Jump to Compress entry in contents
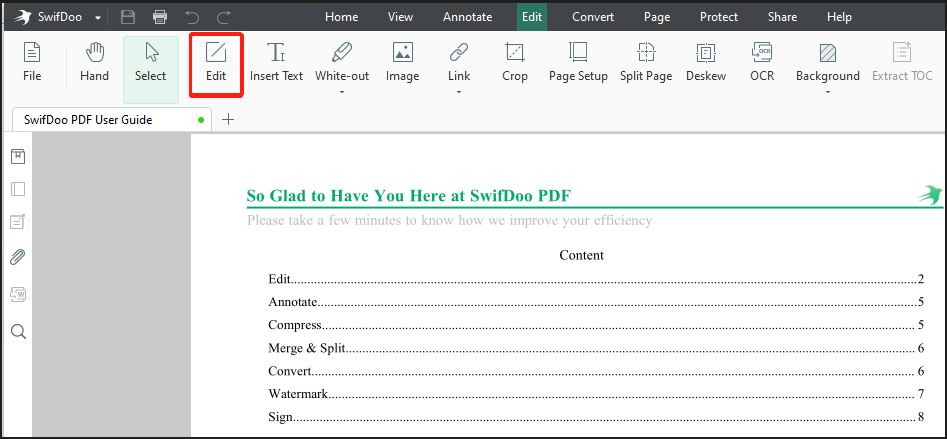Image resolution: width=947 pixels, height=439 pixels. click(x=597, y=325)
